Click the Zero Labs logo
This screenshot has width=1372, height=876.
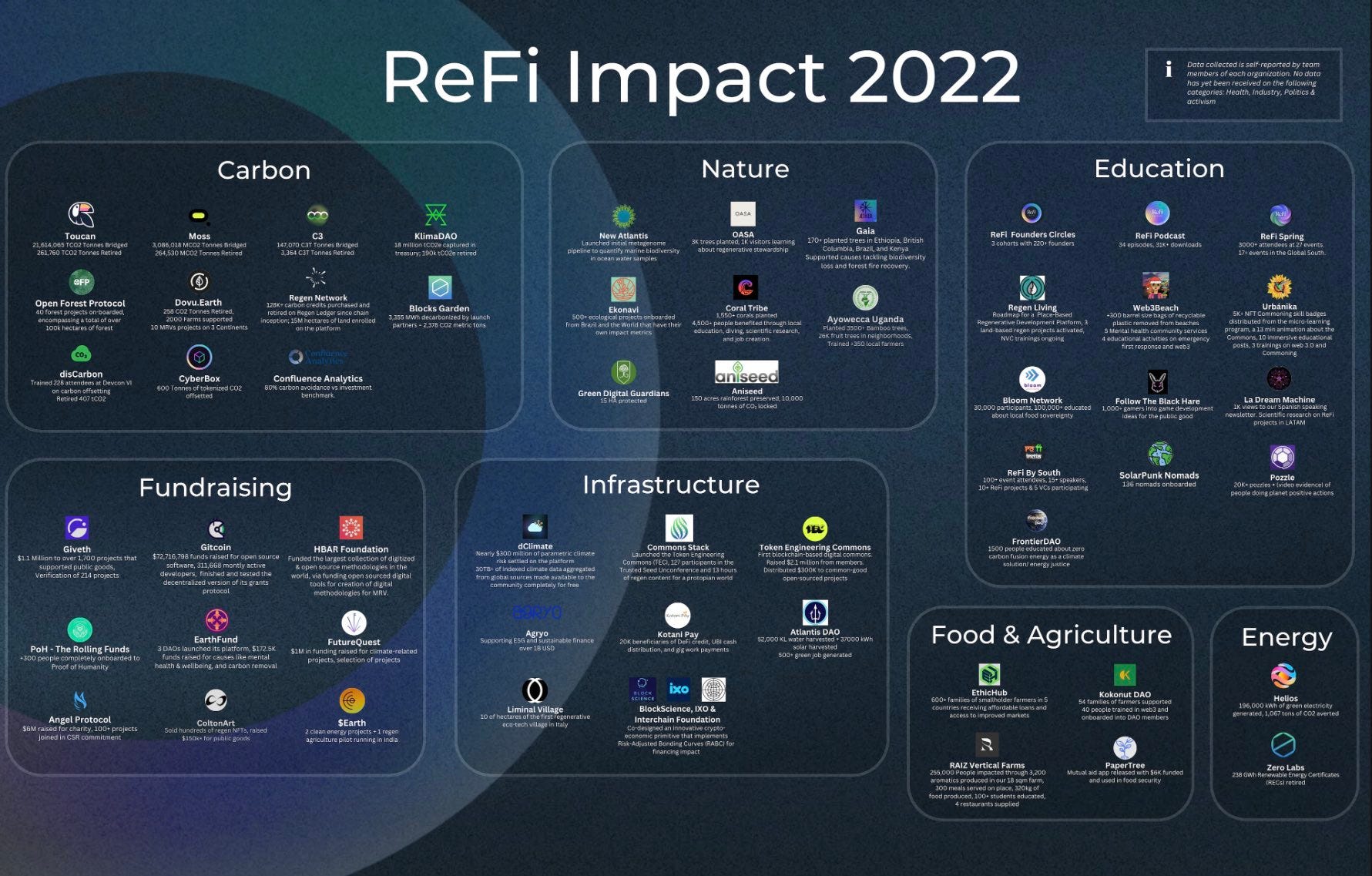pos(1283,745)
